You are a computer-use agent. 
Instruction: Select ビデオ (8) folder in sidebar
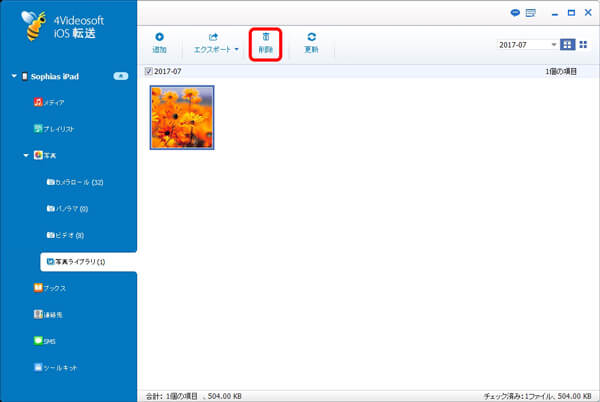click(x=70, y=235)
